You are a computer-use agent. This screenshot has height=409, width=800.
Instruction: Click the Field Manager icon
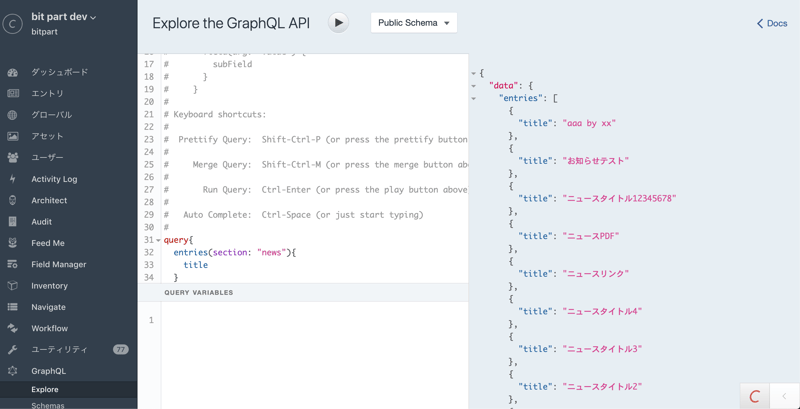coord(13,264)
